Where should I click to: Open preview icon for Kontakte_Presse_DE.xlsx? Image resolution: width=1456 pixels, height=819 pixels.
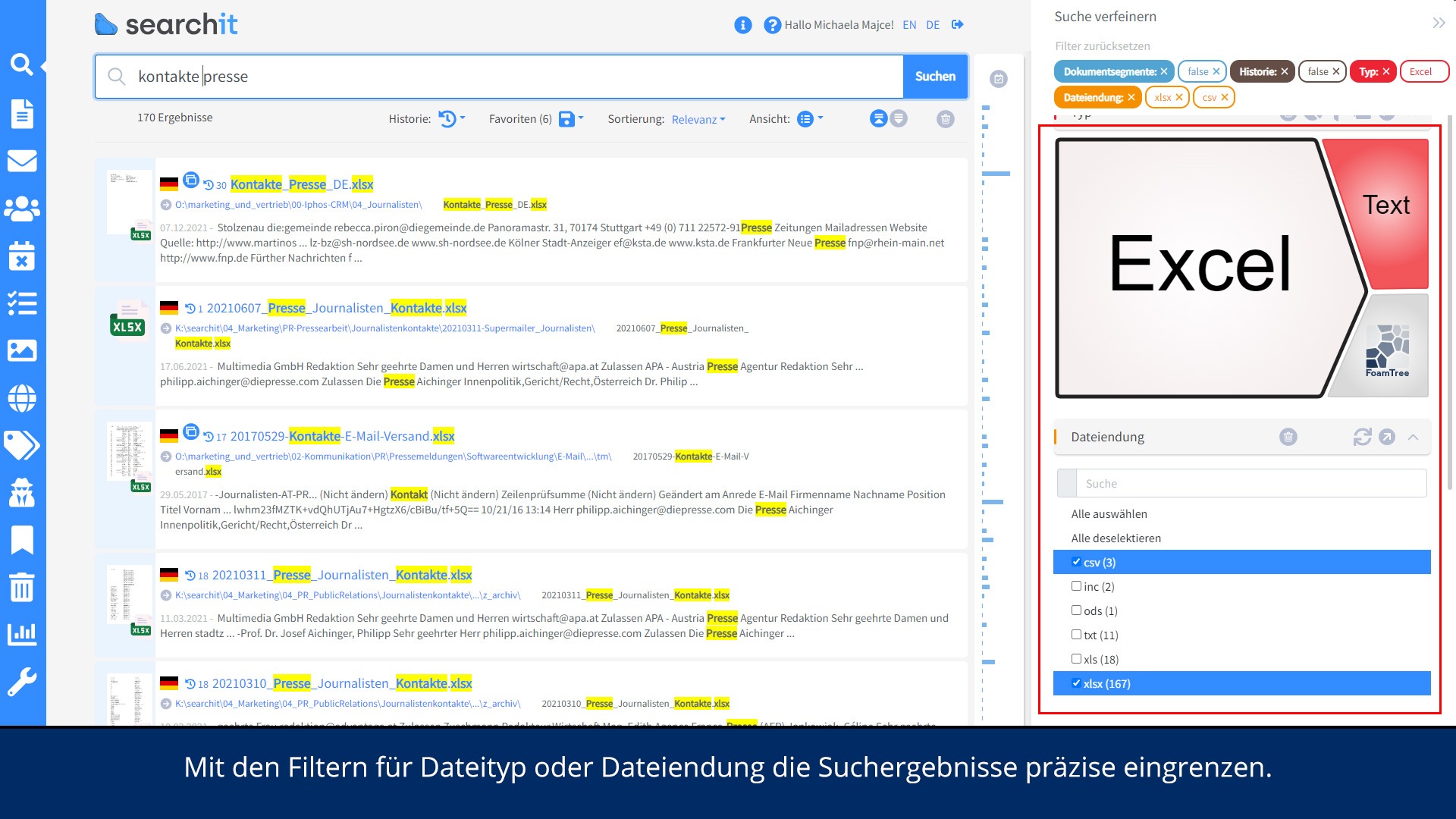click(x=191, y=180)
